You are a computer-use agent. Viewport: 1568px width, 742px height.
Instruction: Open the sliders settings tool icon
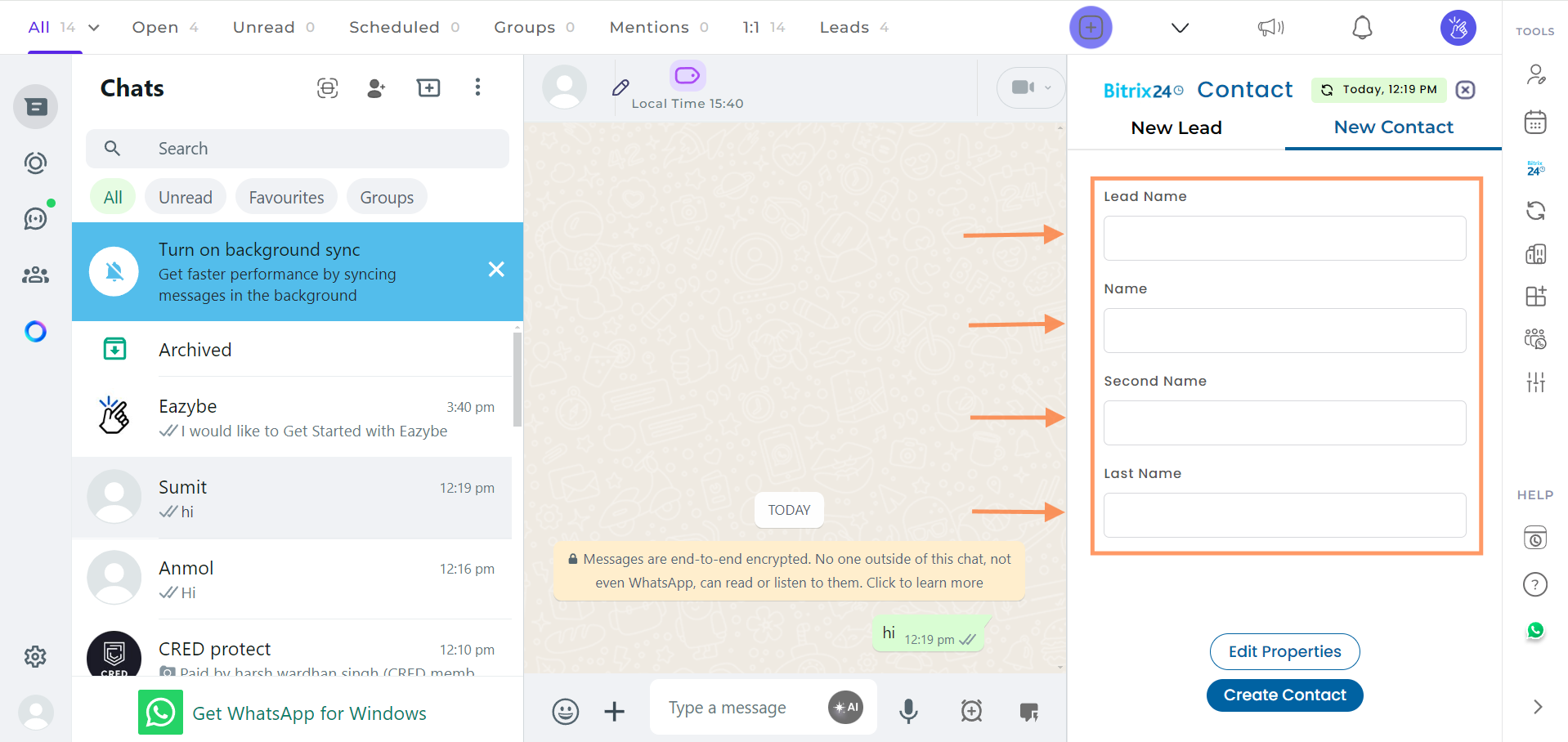coord(1535,382)
